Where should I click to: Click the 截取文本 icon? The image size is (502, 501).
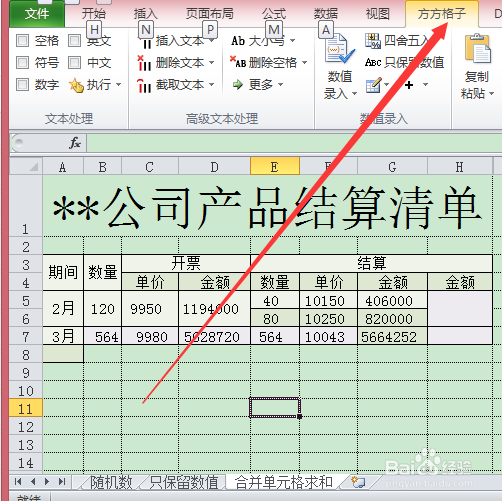(x=144, y=85)
